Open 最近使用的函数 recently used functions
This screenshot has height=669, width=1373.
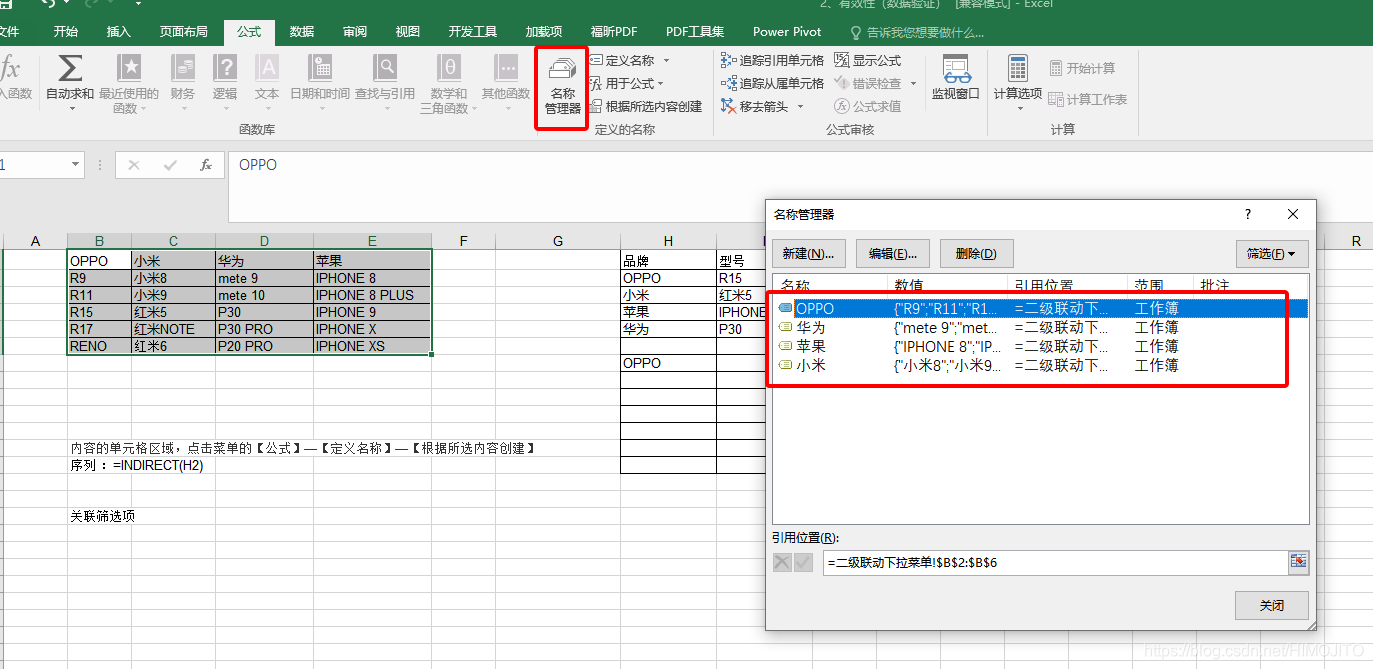click(x=129, y=85)
